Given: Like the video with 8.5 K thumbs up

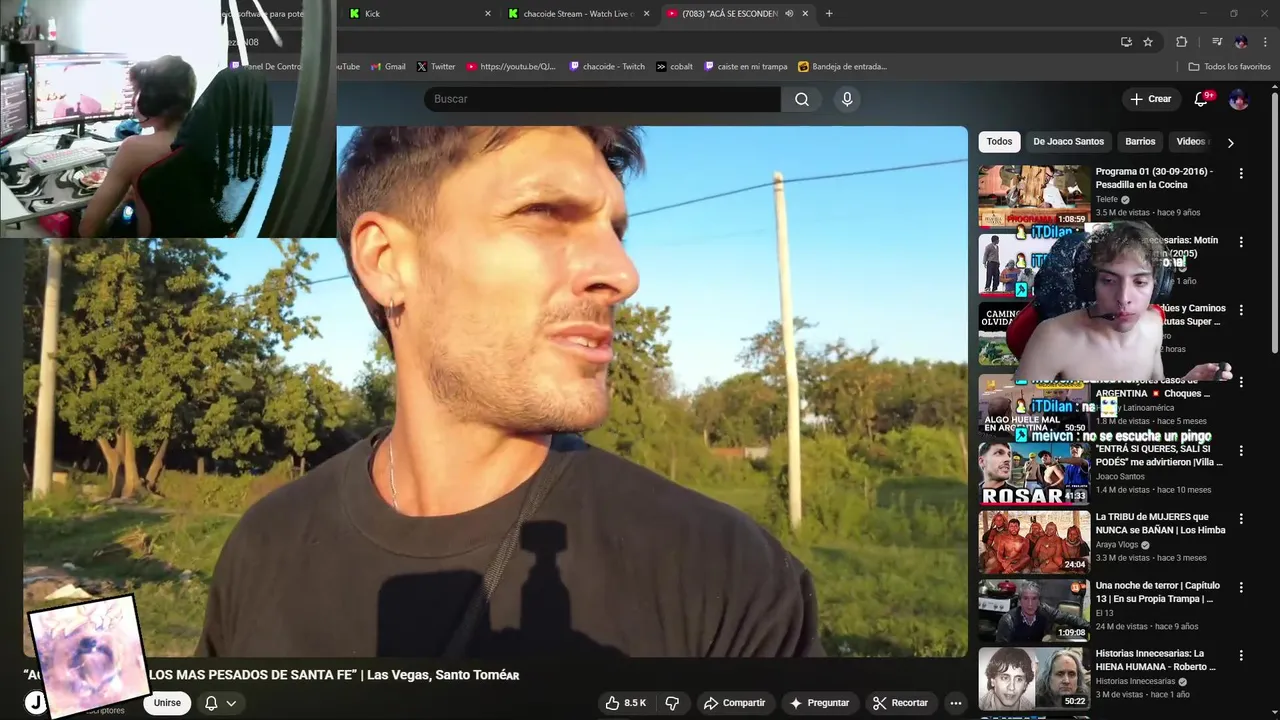Looking at the screenshot, I should tap(625, 703).
